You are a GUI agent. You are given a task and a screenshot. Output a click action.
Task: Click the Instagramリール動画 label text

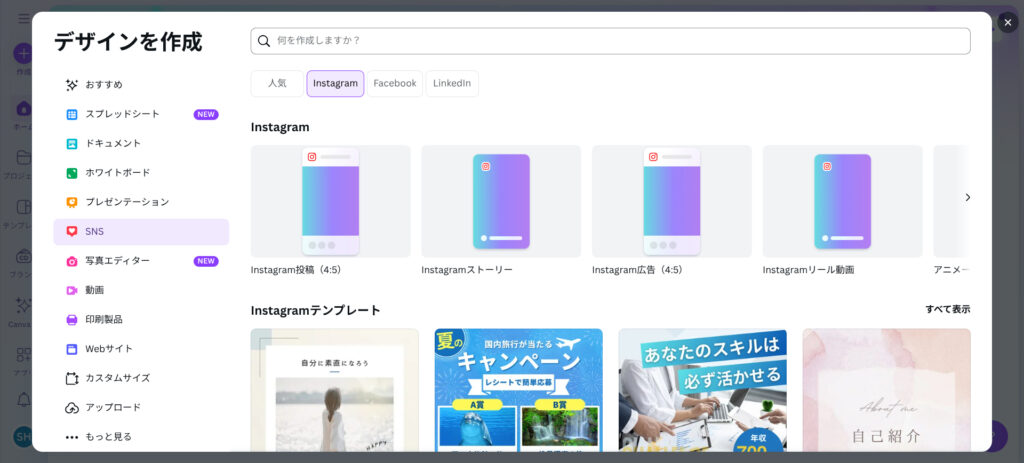point(808,270)
